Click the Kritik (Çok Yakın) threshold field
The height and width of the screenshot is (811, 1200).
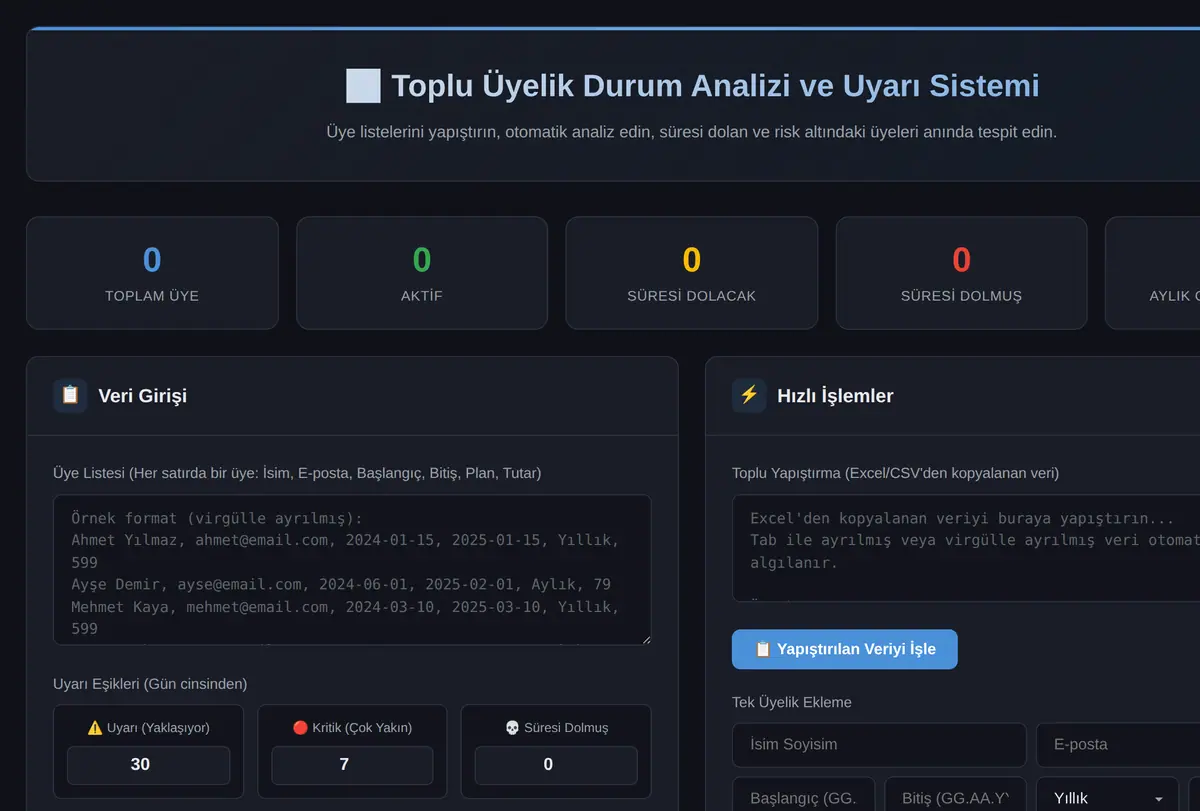pos(352,765)
